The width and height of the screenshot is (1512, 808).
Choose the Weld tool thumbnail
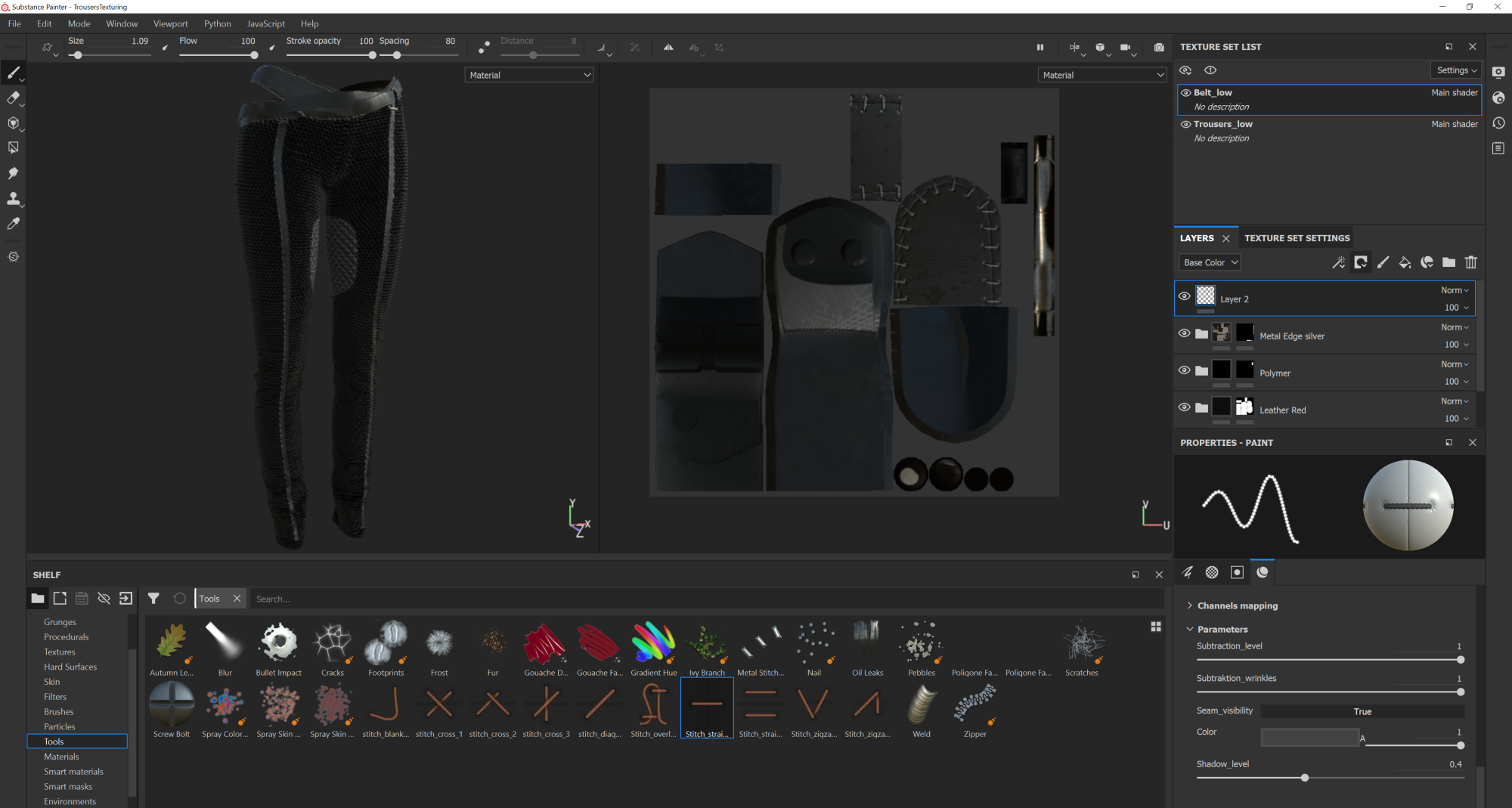tap(922, 704)
